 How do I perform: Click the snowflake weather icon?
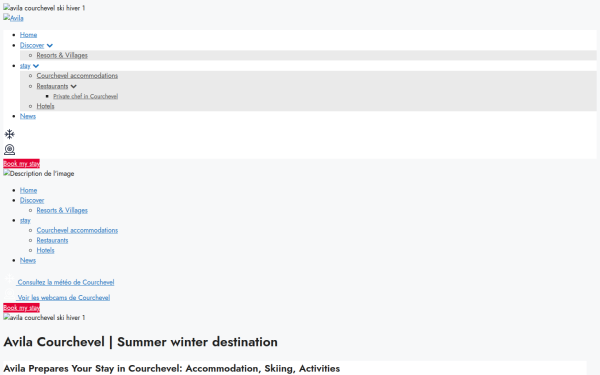(x=10, y=134)
